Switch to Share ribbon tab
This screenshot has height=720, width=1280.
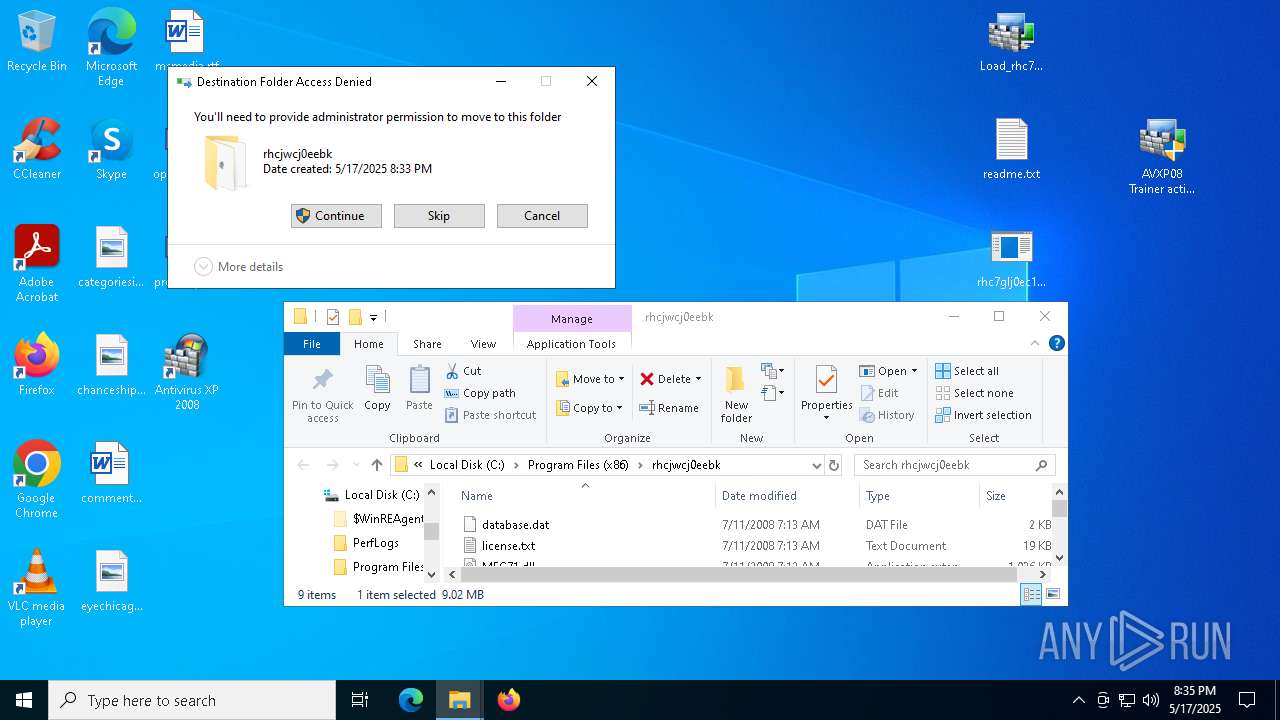coord(427,344)
